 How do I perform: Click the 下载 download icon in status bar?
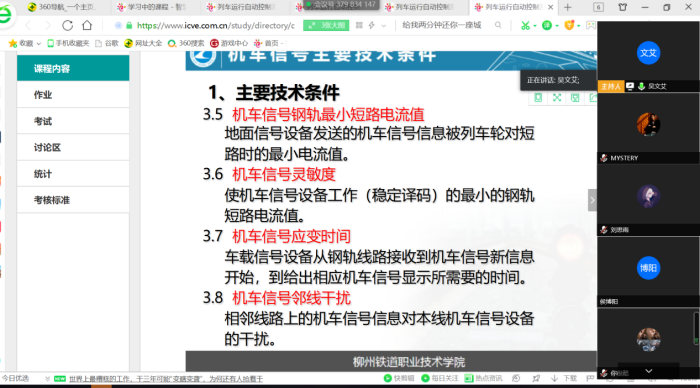(554, 378)
